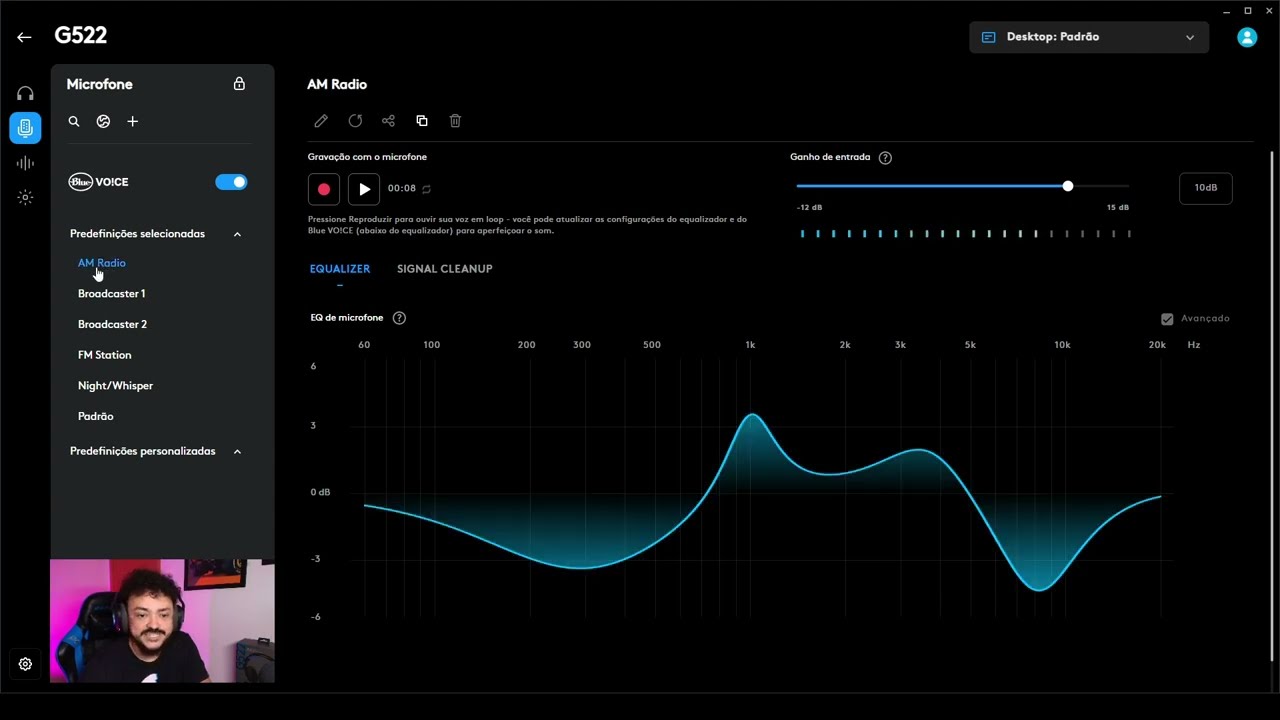
Task: Click the Microfone panel title
Action: coord(100,85)
